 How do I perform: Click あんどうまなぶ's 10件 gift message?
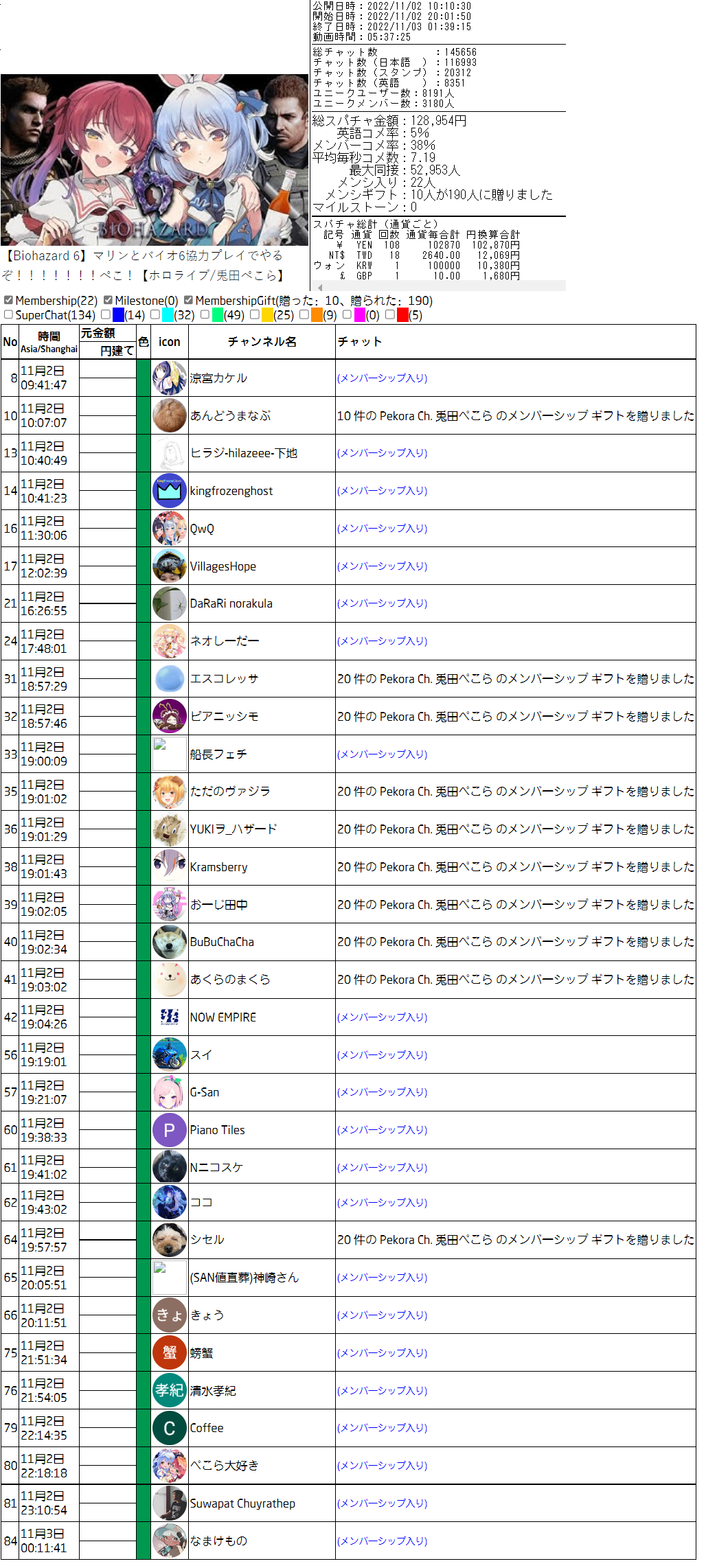click(x=516, y=416)
